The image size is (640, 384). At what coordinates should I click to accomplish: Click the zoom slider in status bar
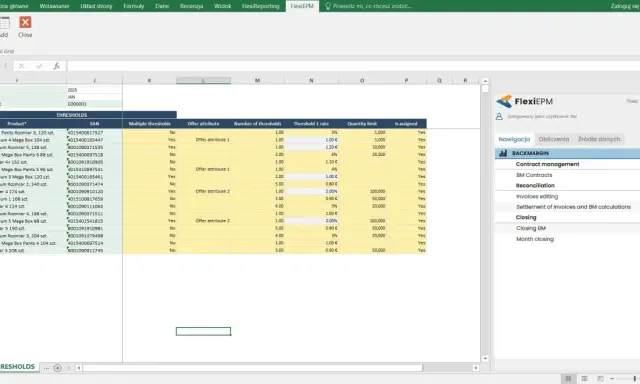click(x=634, y=379)
